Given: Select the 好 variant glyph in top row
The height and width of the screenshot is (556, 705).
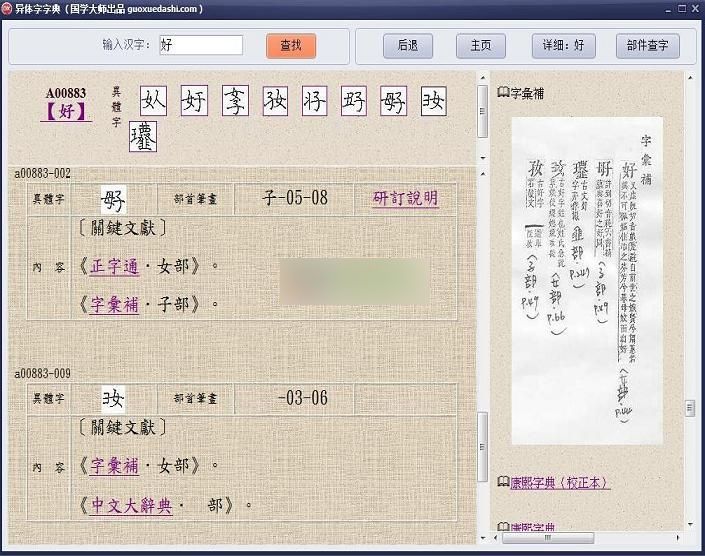Looking at the screenshot, I should pos(194,101).
